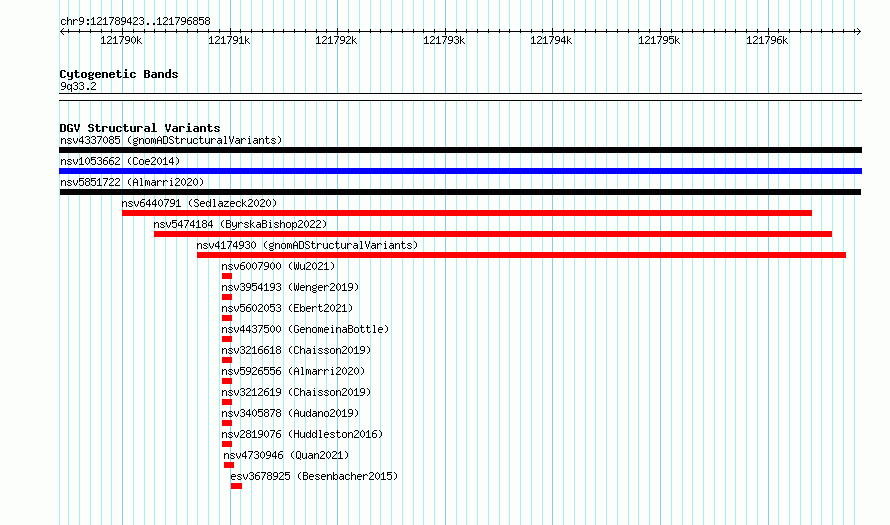
Task: Click the small red glyph under nsv2819076
Action: 227,444
